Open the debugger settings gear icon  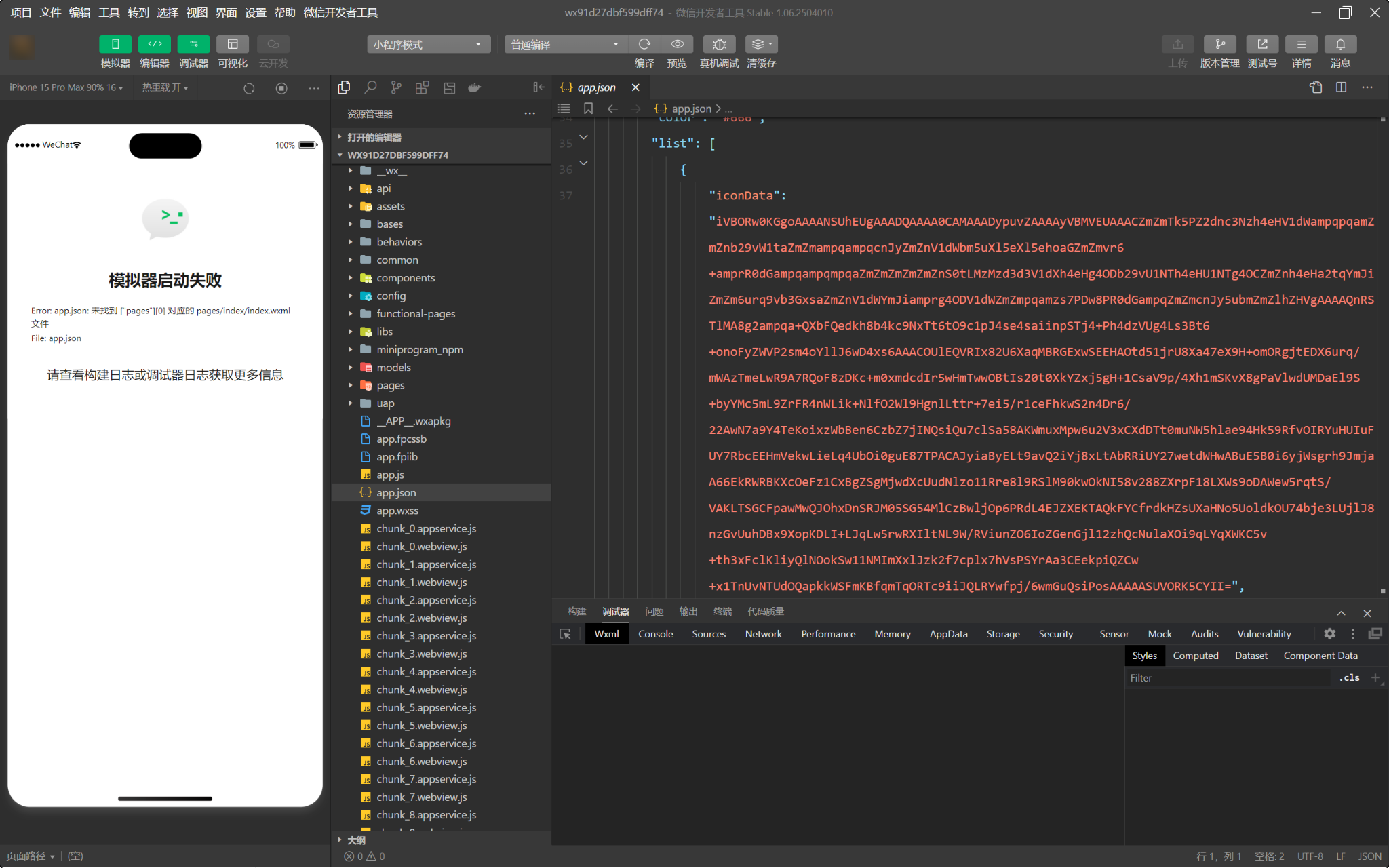point(1329,634)
